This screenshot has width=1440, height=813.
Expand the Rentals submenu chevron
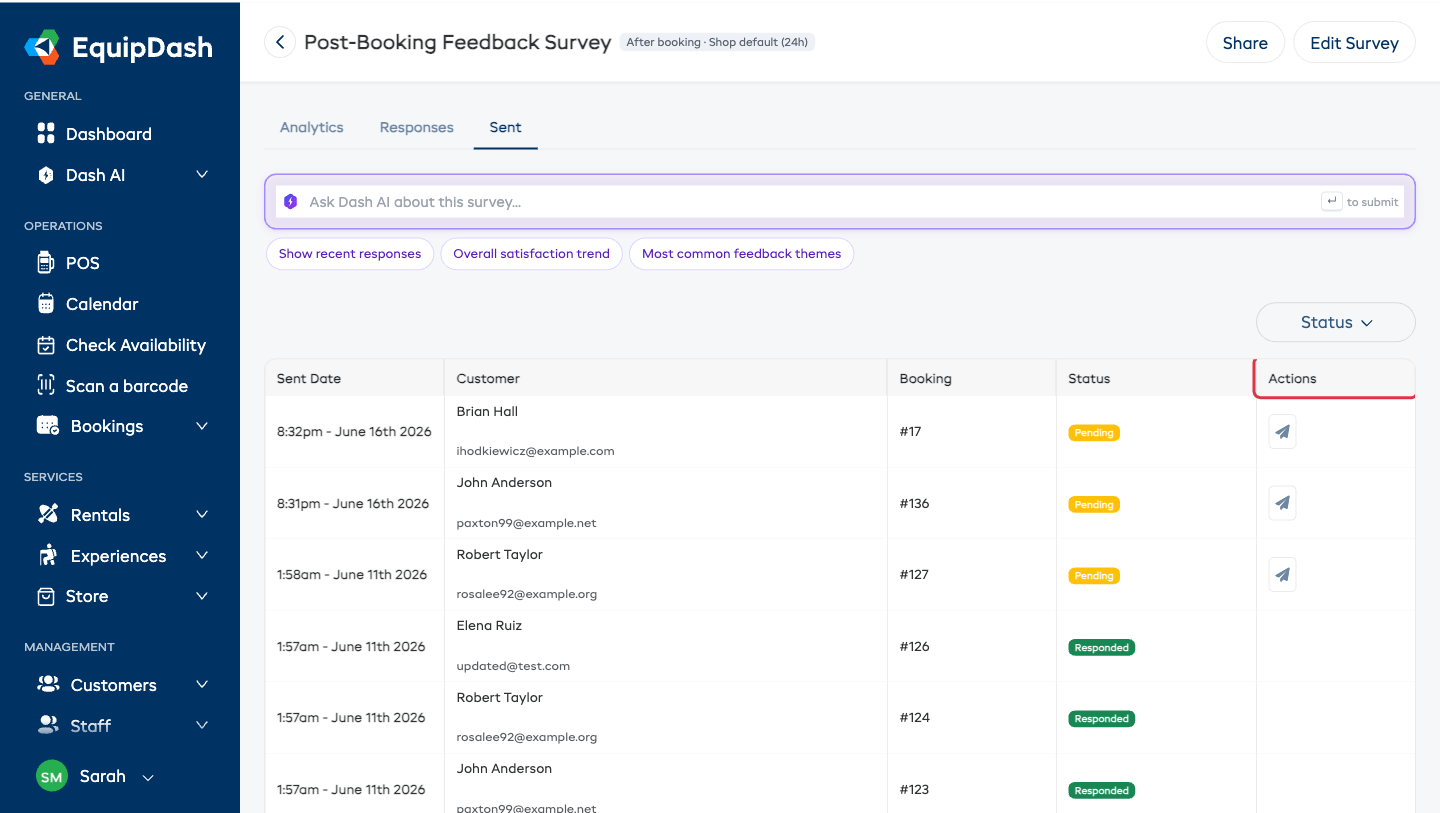[x=202, y=515]
